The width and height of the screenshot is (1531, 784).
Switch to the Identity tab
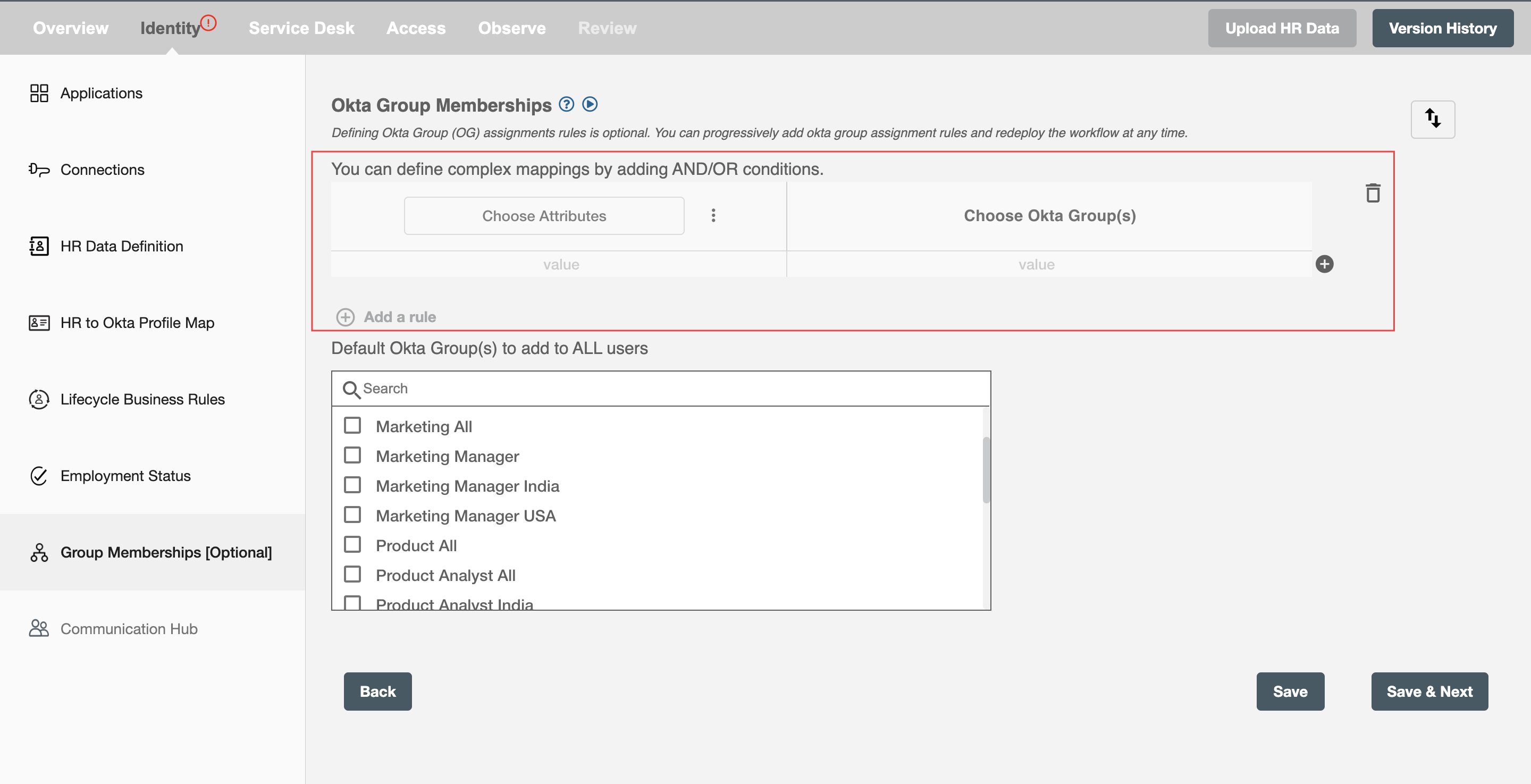(x=170, y=28)
